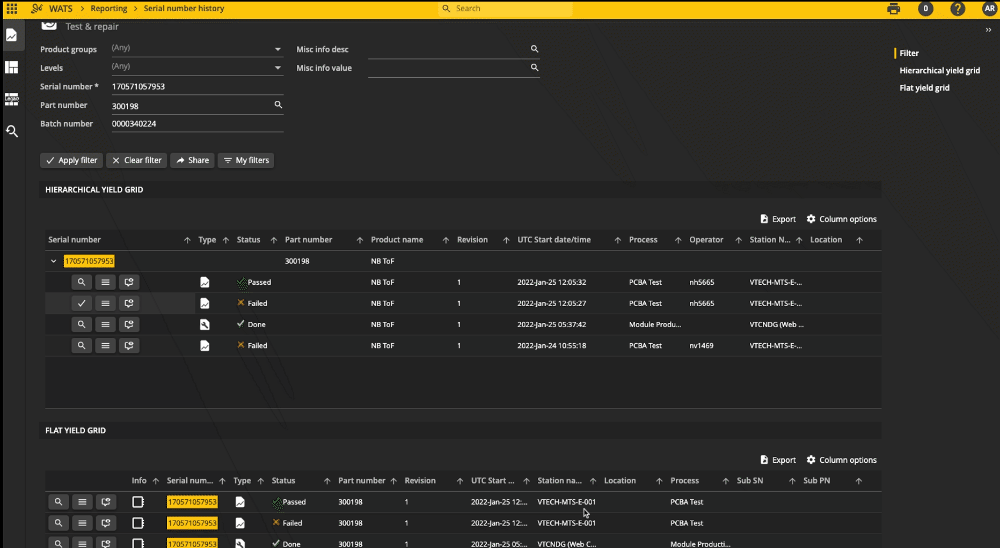Click Part number lookup search icon
This screenshot has height=548, width=1000.
click(x=278, y=105)
